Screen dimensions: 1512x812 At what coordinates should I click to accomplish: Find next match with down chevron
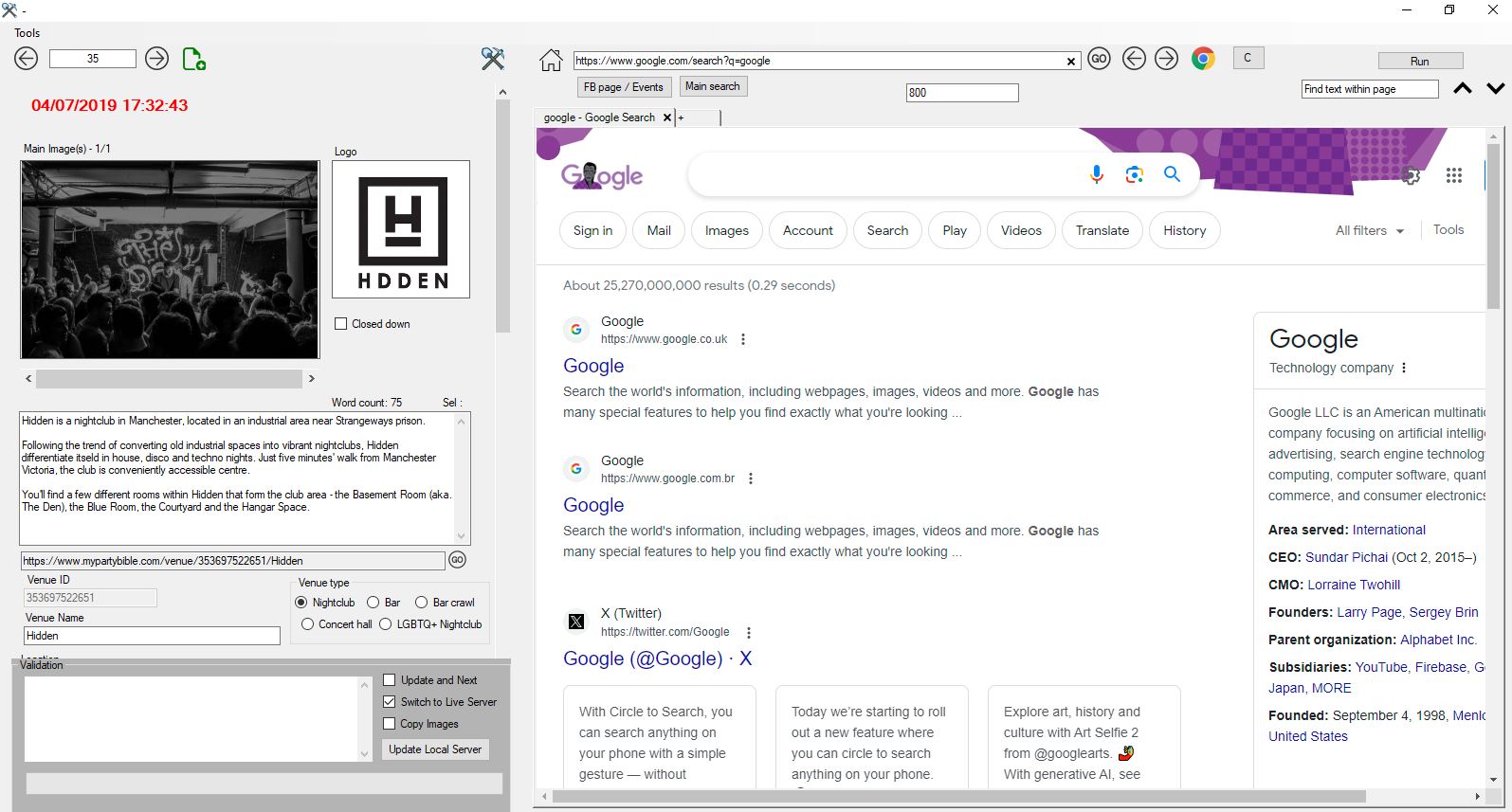[1496, 88]
